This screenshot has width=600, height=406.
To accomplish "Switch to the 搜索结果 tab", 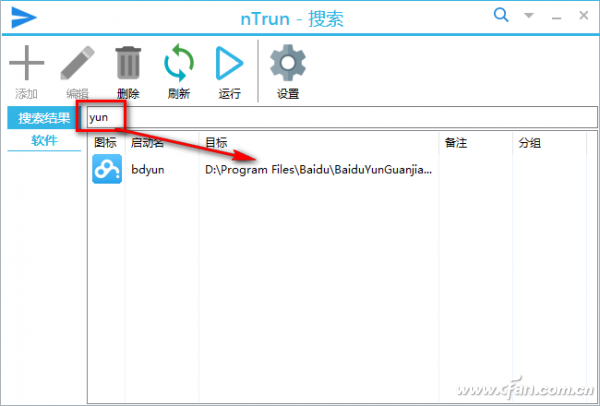I will 44,118.
